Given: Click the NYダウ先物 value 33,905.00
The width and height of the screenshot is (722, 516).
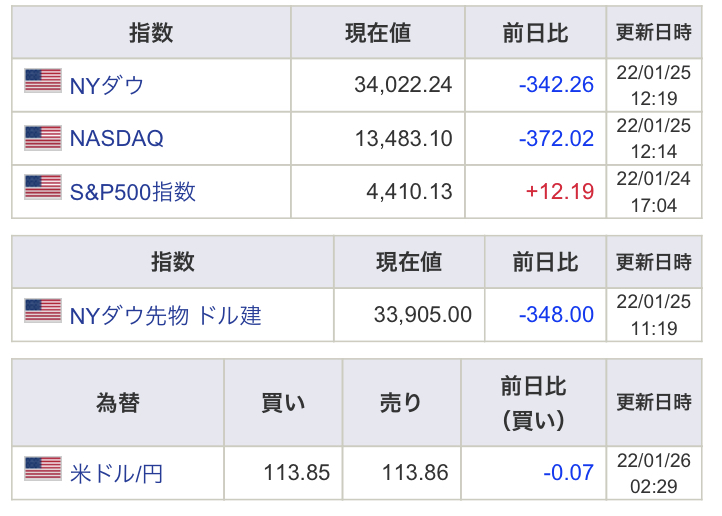Looking at the screenshot, I should 423,315.
